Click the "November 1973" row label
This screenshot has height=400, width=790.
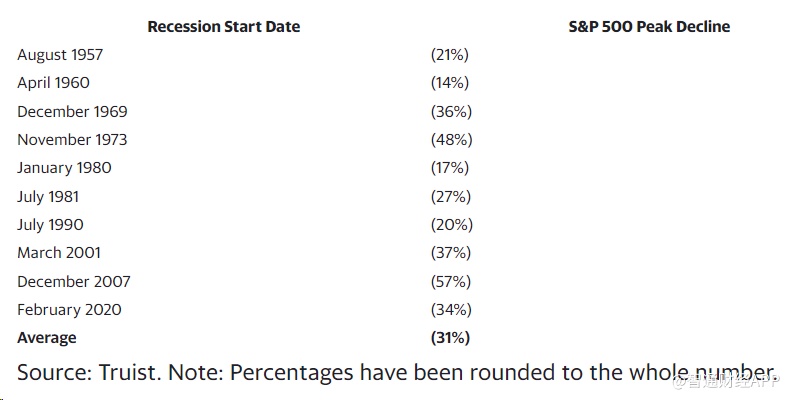click(72, 140)
